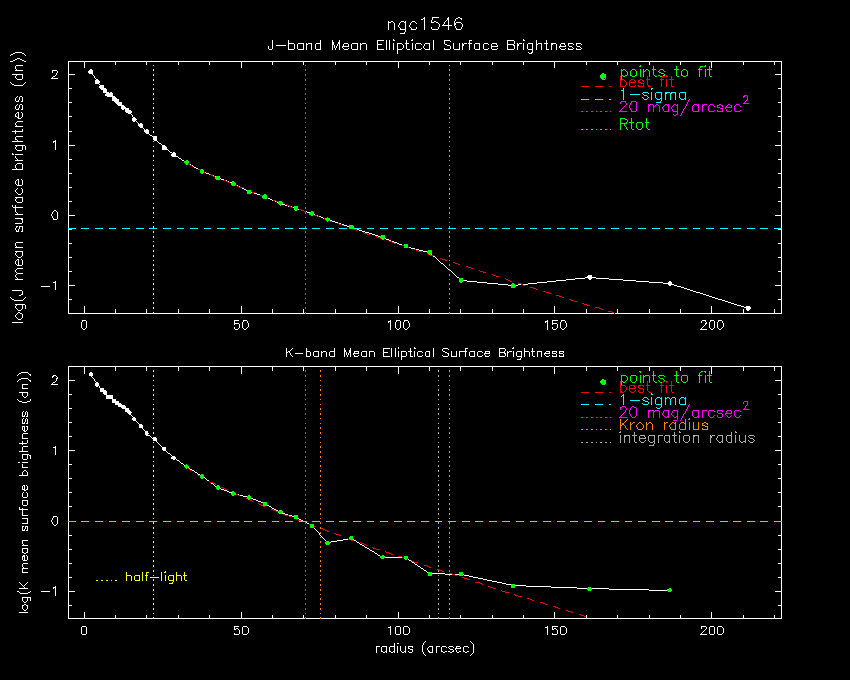850x680 pixels.
Task: Click 'Rtot' in the J-band legend
Action: tap(634, 125)
